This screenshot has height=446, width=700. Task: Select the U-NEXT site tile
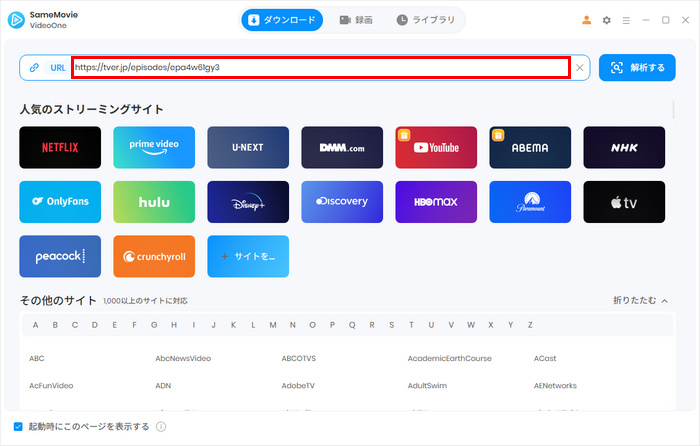point(248,147)
